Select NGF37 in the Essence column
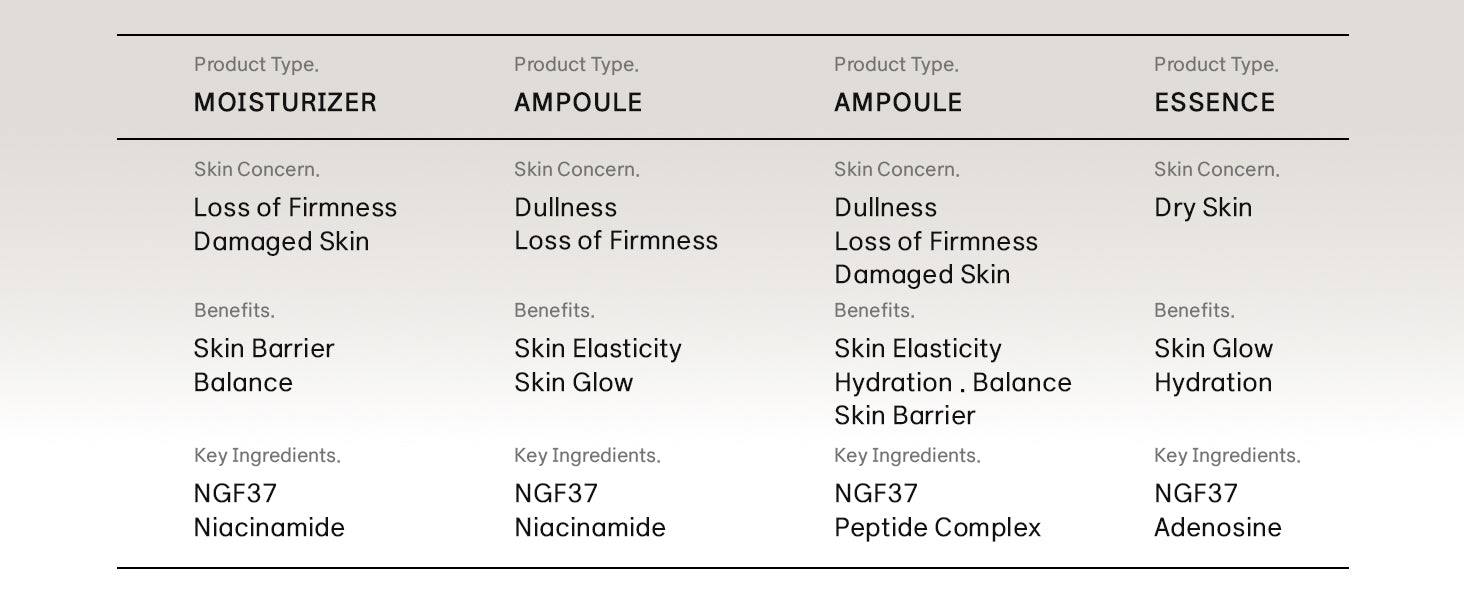Image resolution: width=1464 pixels, height=600 pixels. click(1195, 493)
